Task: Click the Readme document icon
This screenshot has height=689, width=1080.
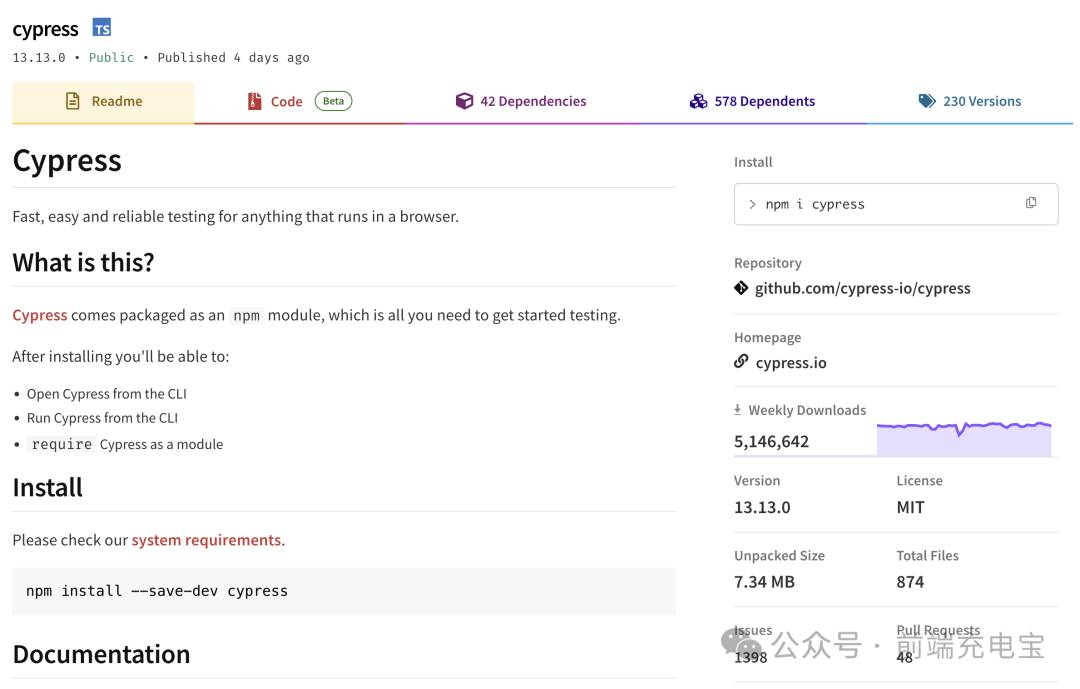Action: pos(72,101)
